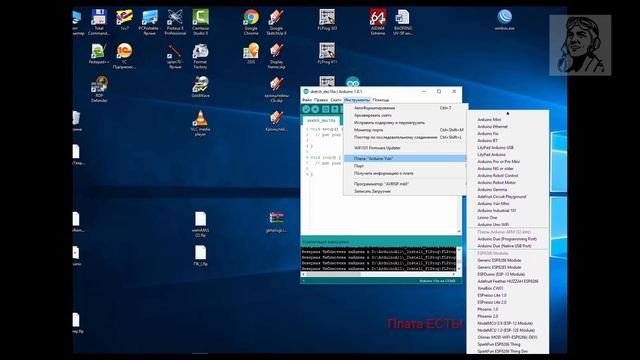Select the WinRAR archive githubgit desktop icon
Image resolution: width=640 pixels, height=360 pixels.
point(276,222)
